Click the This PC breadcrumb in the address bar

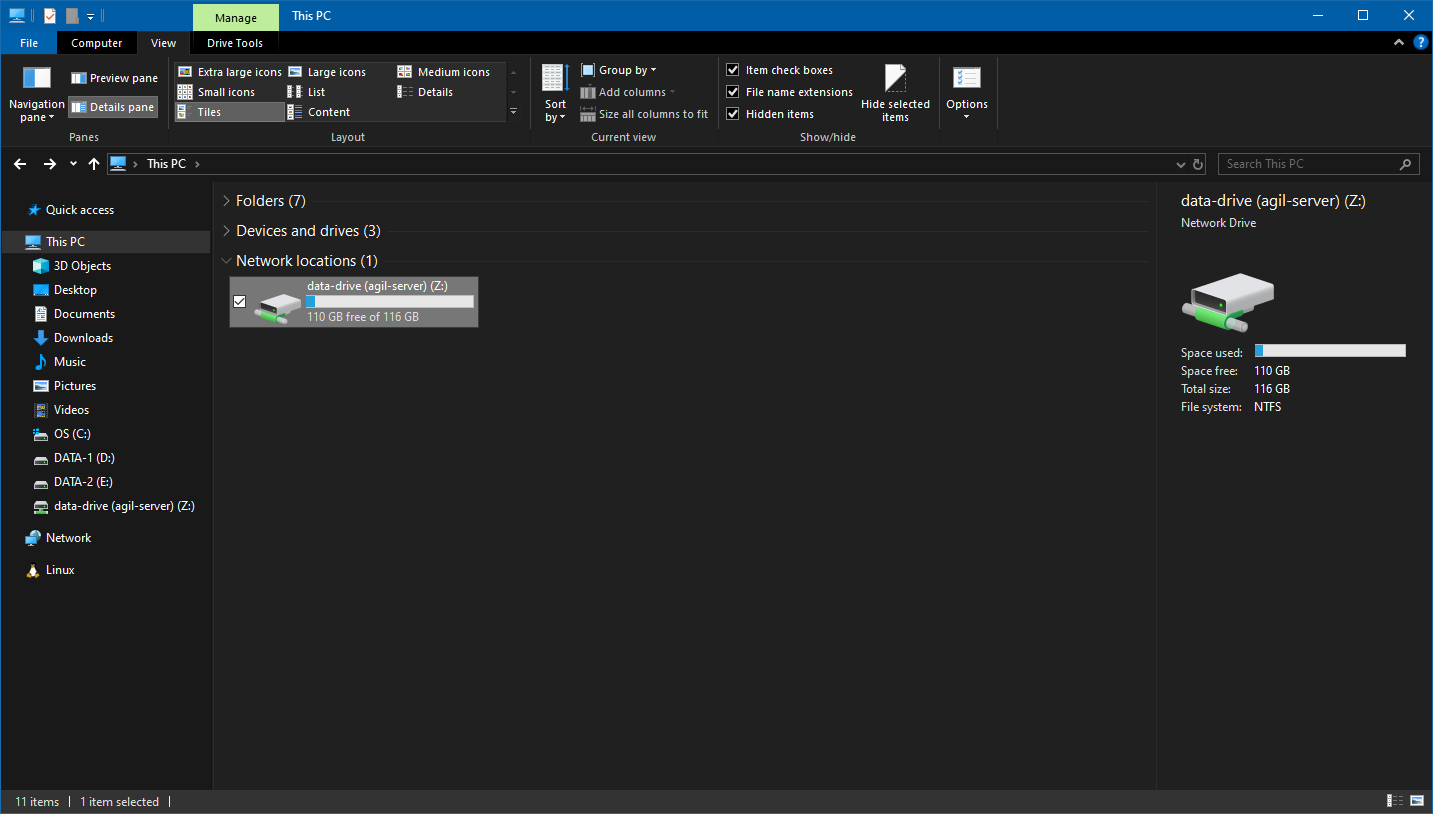click(x=166, y=164)
